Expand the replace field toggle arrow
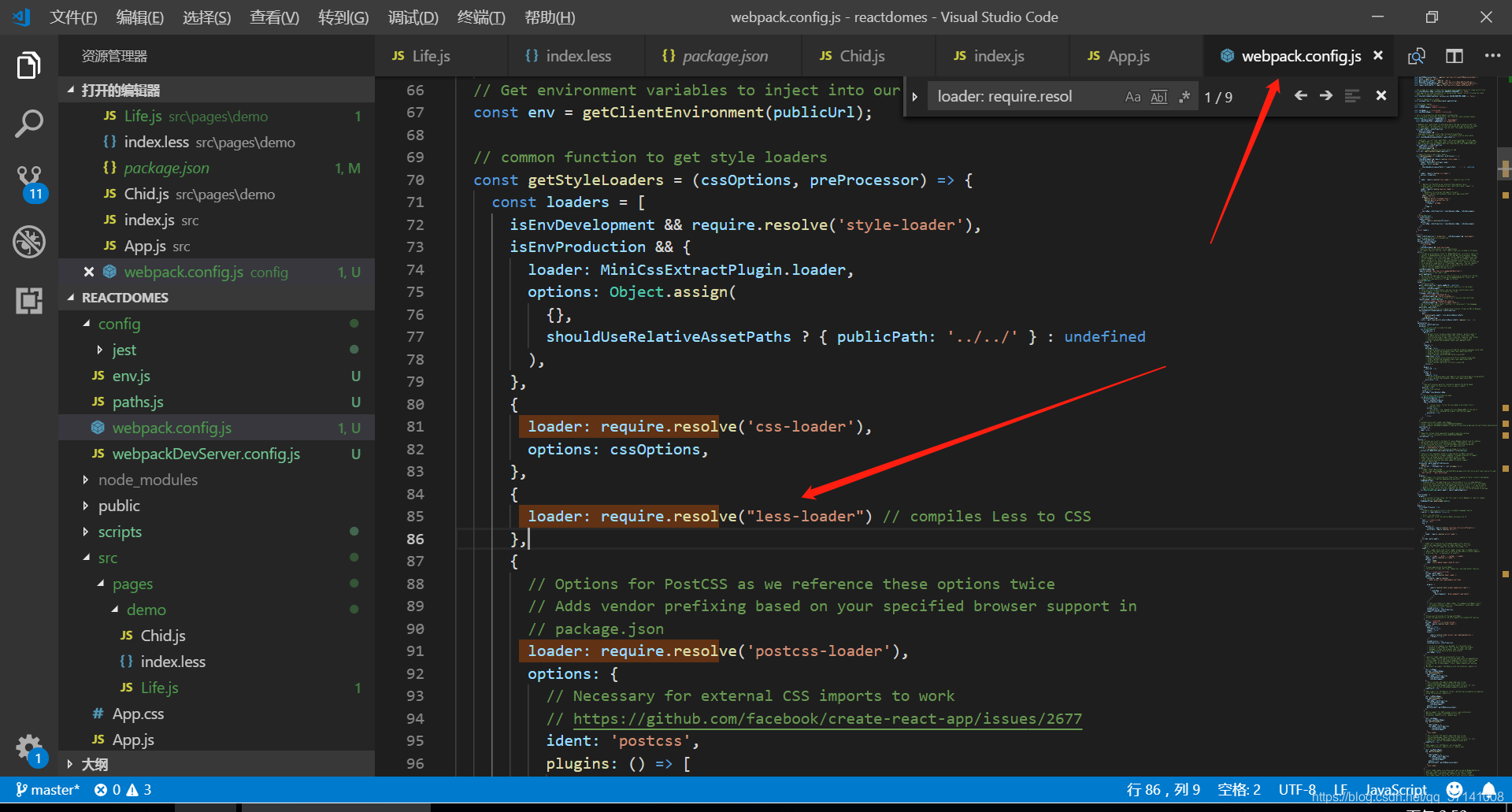The height and width of the screenshot is (812, 1512). pos(915,96)
